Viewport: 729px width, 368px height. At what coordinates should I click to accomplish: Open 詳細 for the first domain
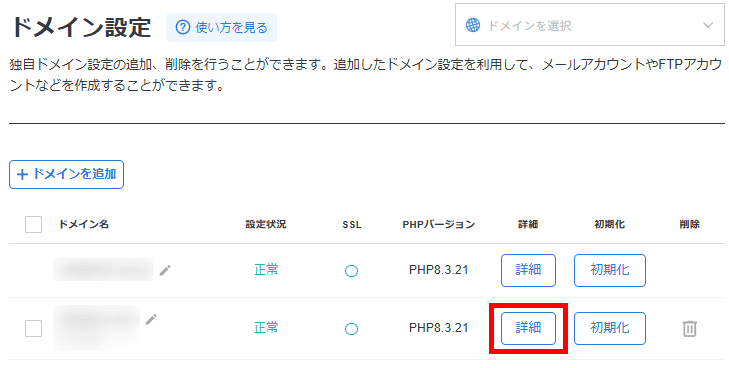click(528, 270)
